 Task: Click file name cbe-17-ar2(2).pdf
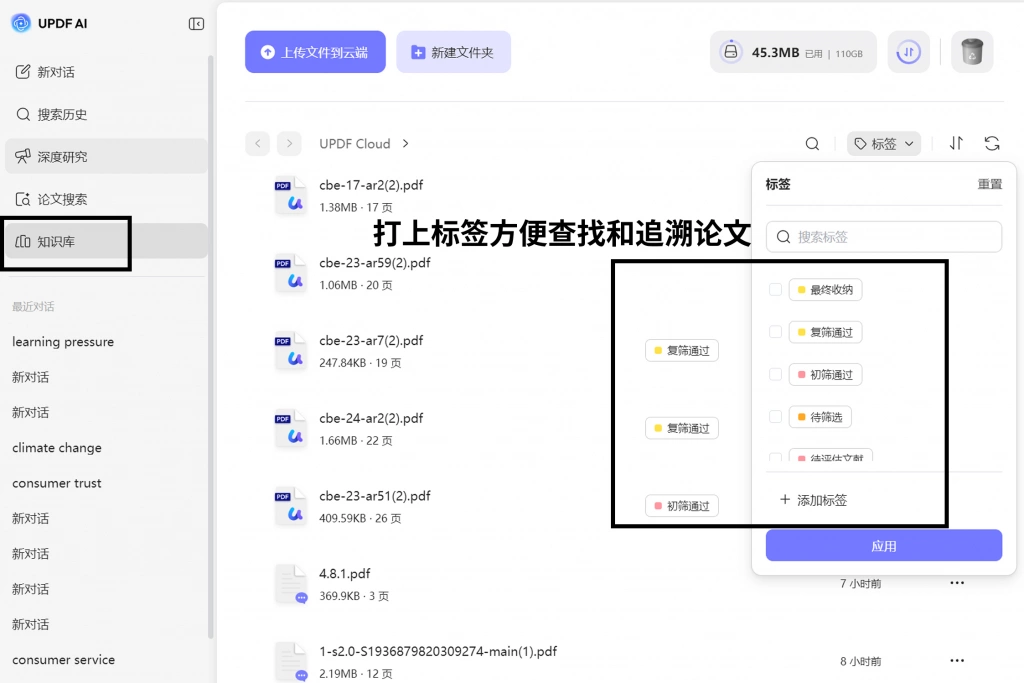click(371, 185)
